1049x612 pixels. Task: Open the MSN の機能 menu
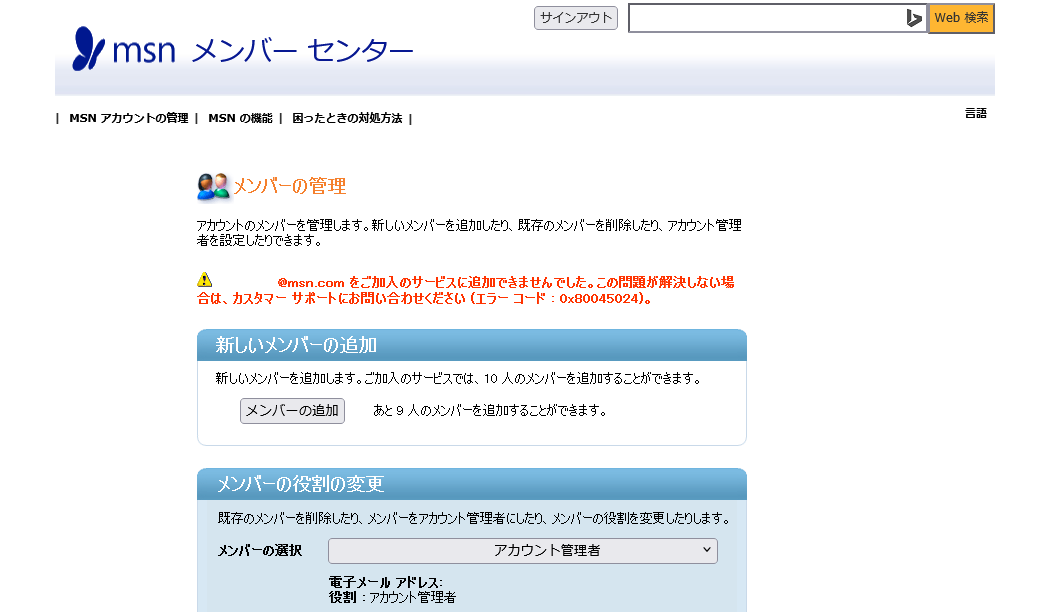tap(240, 118)
